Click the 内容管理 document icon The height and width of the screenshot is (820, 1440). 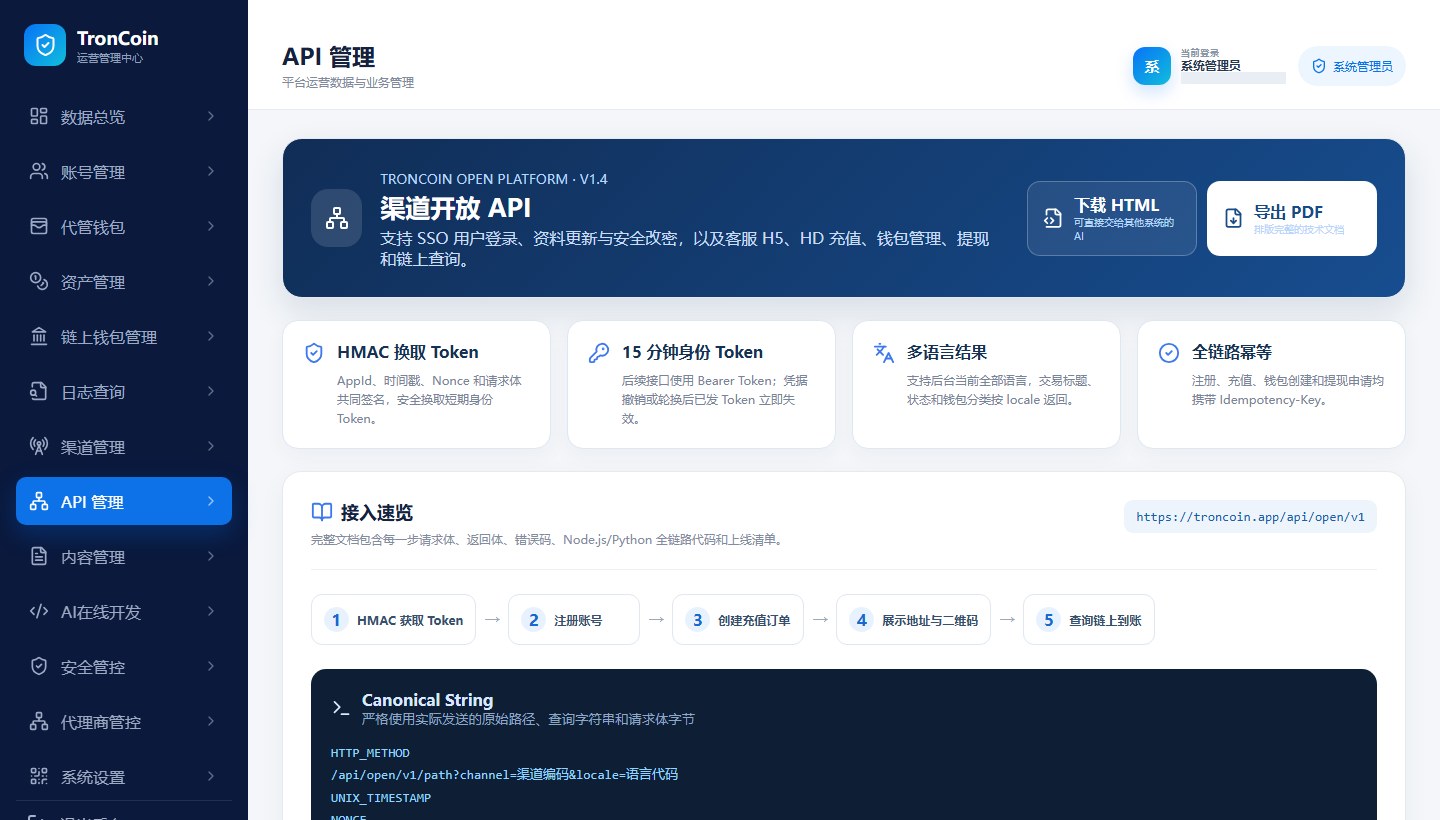coord(39,556)
